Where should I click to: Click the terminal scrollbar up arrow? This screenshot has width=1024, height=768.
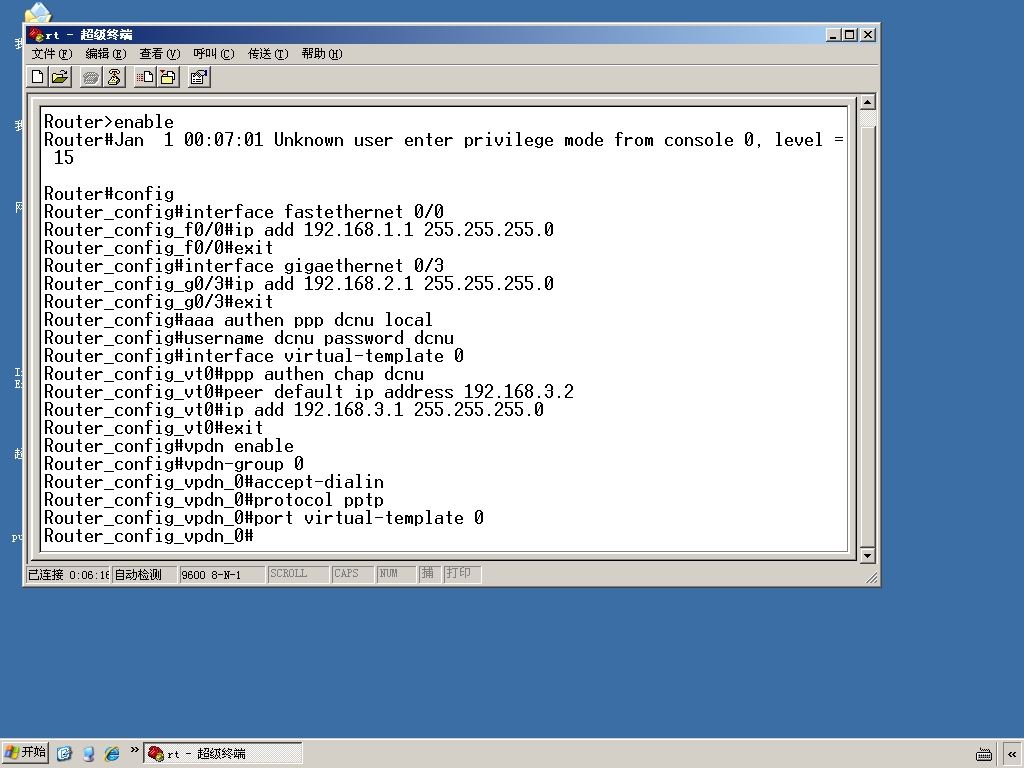[867, 102]
